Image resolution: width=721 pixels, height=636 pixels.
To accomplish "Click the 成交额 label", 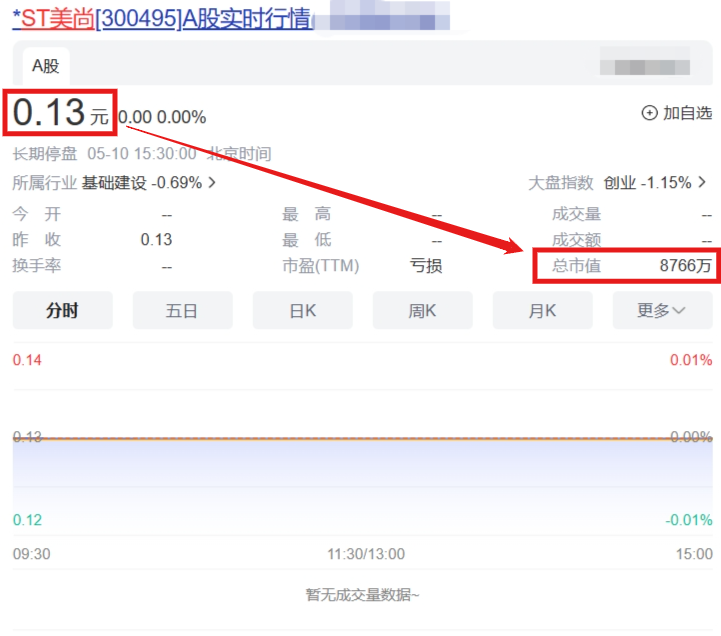I will tap(576, 240).
